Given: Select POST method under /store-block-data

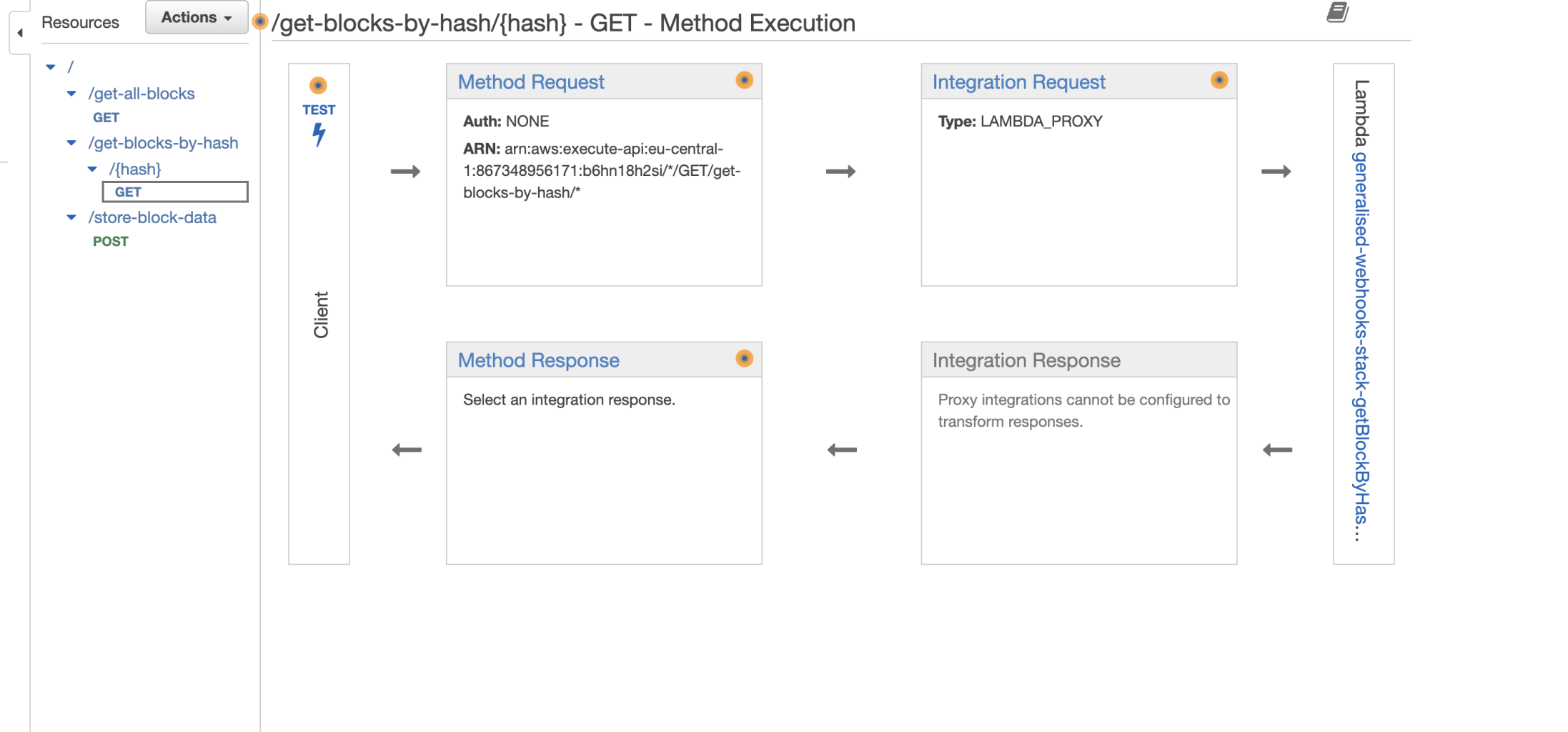Looking at the screenshot, I should point(111,242).
